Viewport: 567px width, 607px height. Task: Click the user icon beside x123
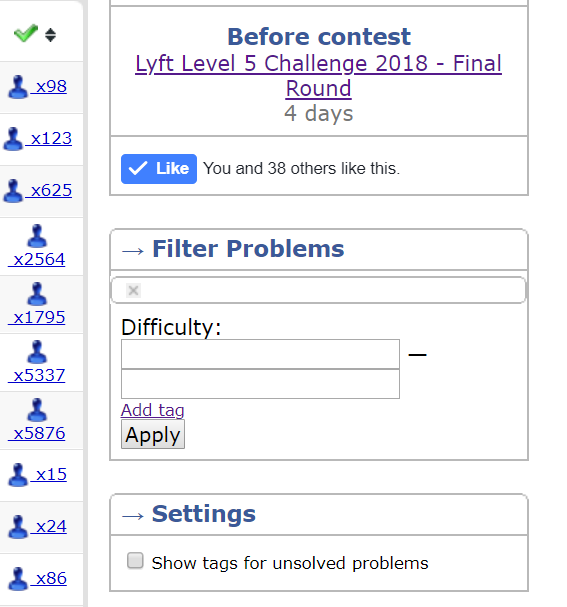(13, 139)
